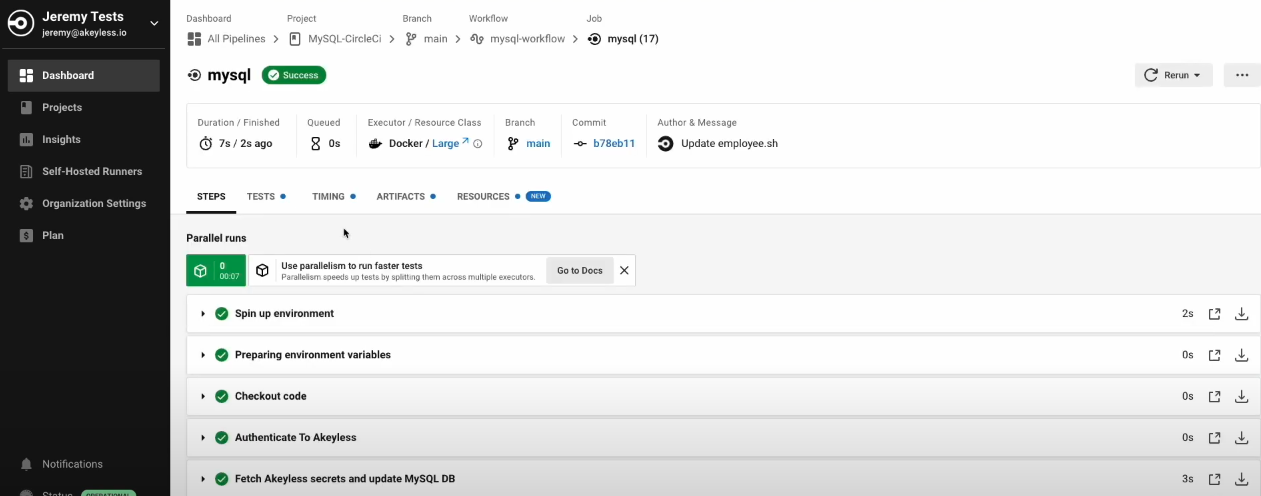The height and width of the screenshot is (496, 1261).
Task: Select parallel run 0 tile
Action: point(216,270)
